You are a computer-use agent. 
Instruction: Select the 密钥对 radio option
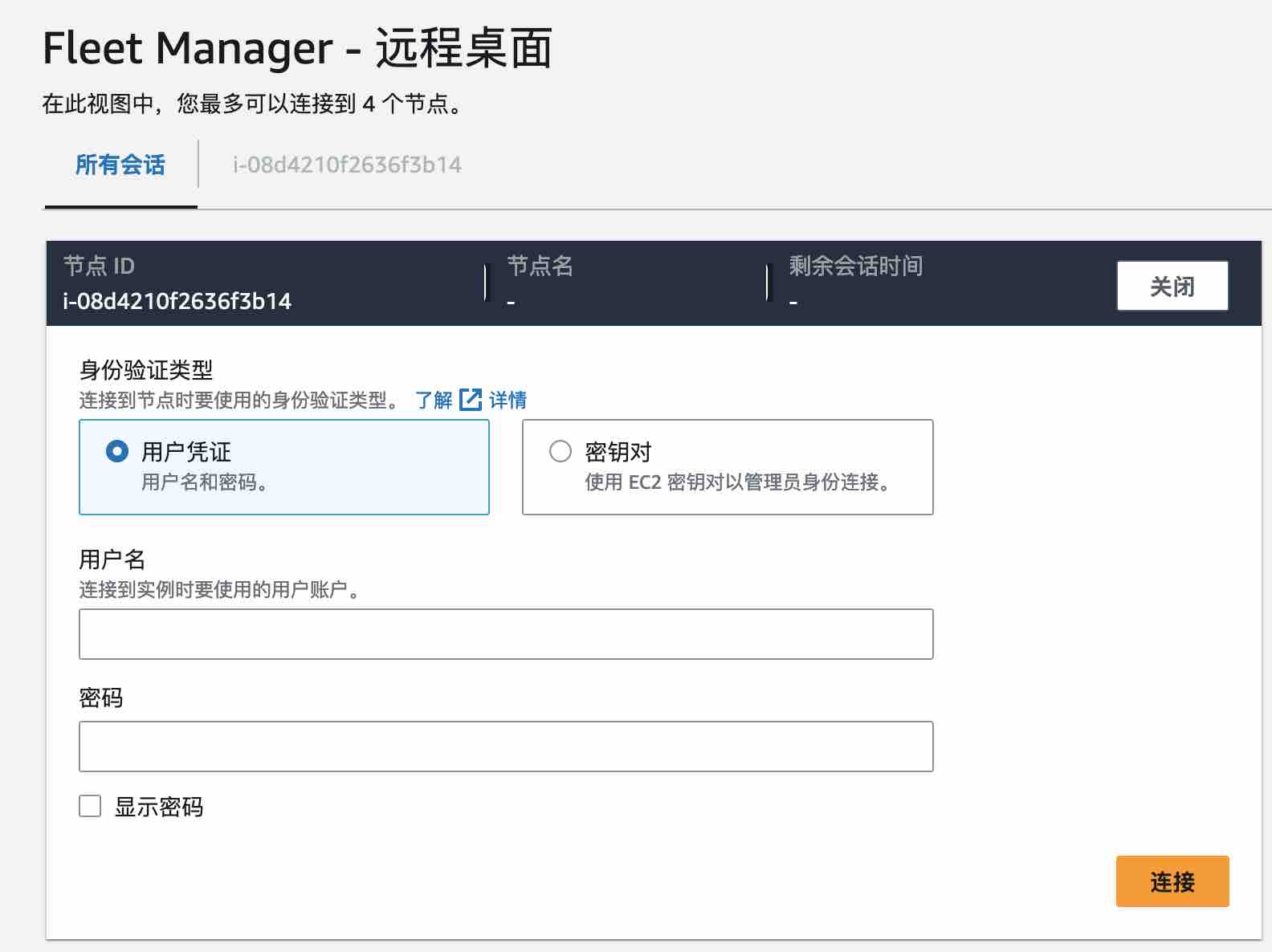[x=561, y=451]
